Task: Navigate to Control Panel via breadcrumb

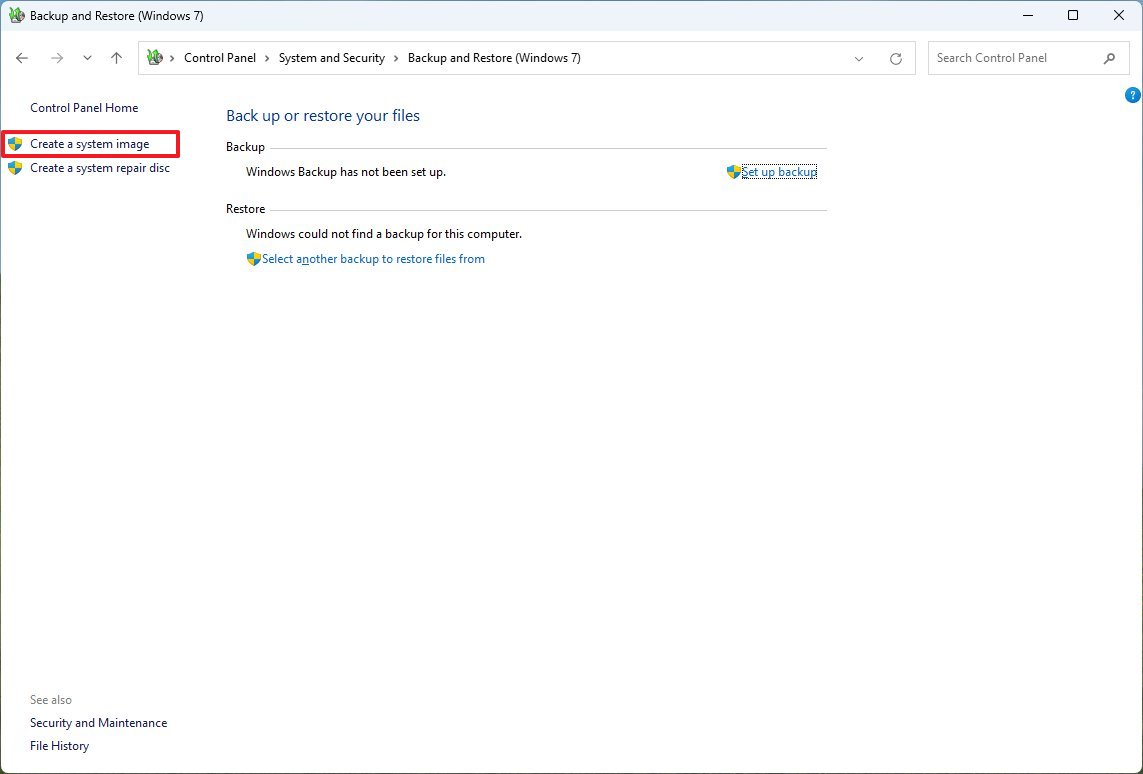Action: click(x=220, y=58)
